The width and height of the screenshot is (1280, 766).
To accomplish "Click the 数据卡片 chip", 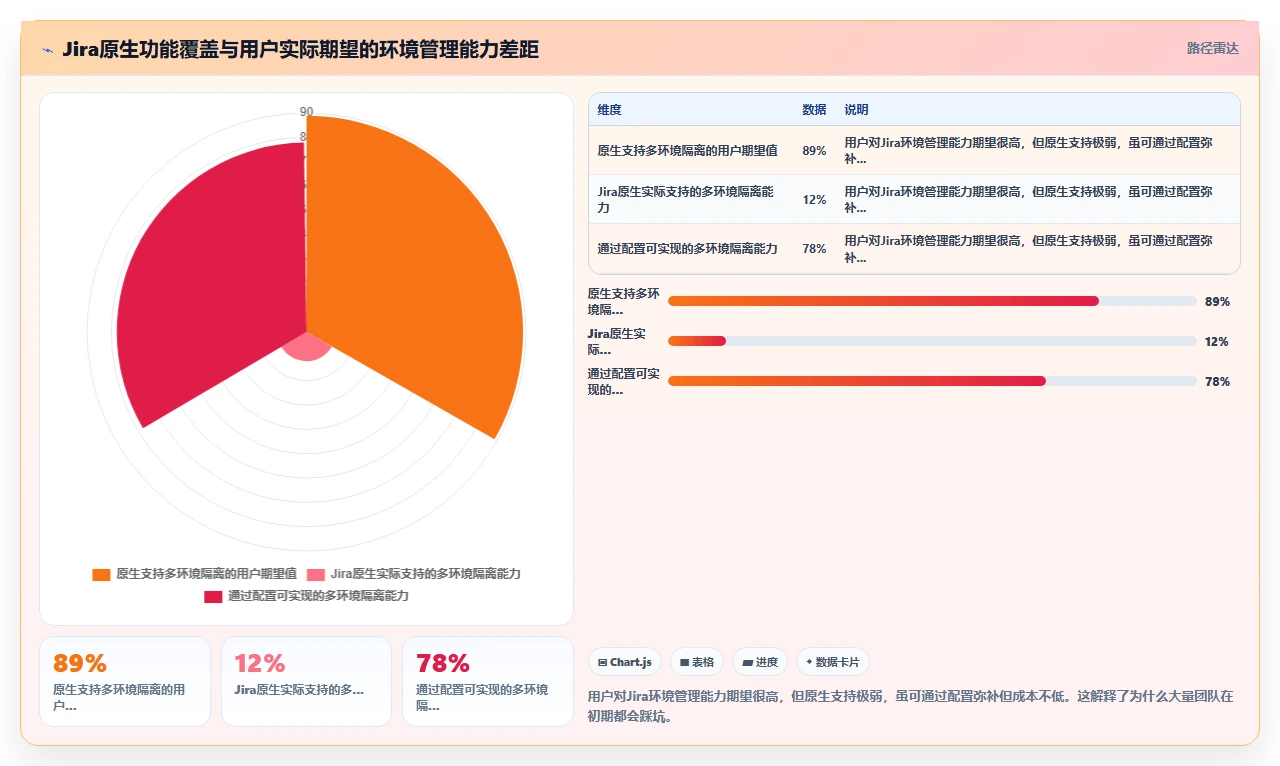I will point(832,662).
